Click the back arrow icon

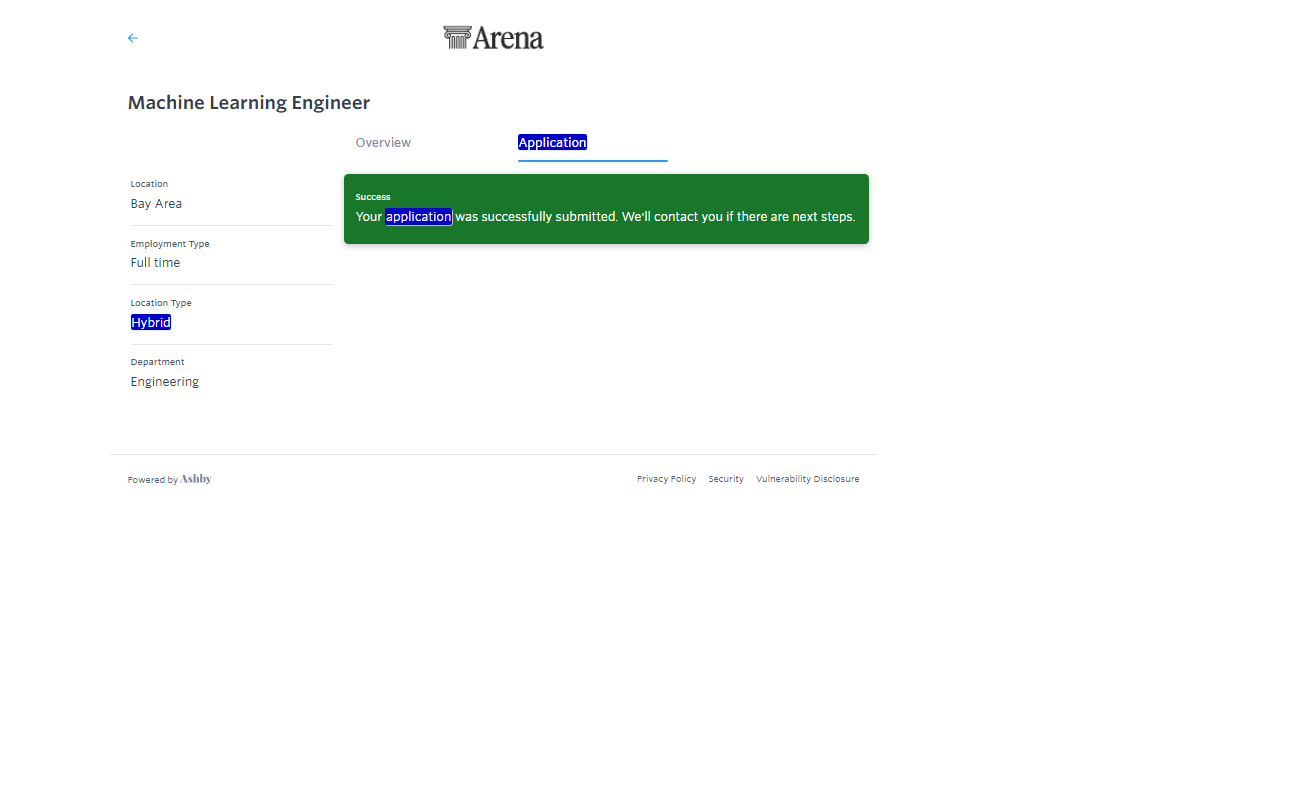point(133,38)
